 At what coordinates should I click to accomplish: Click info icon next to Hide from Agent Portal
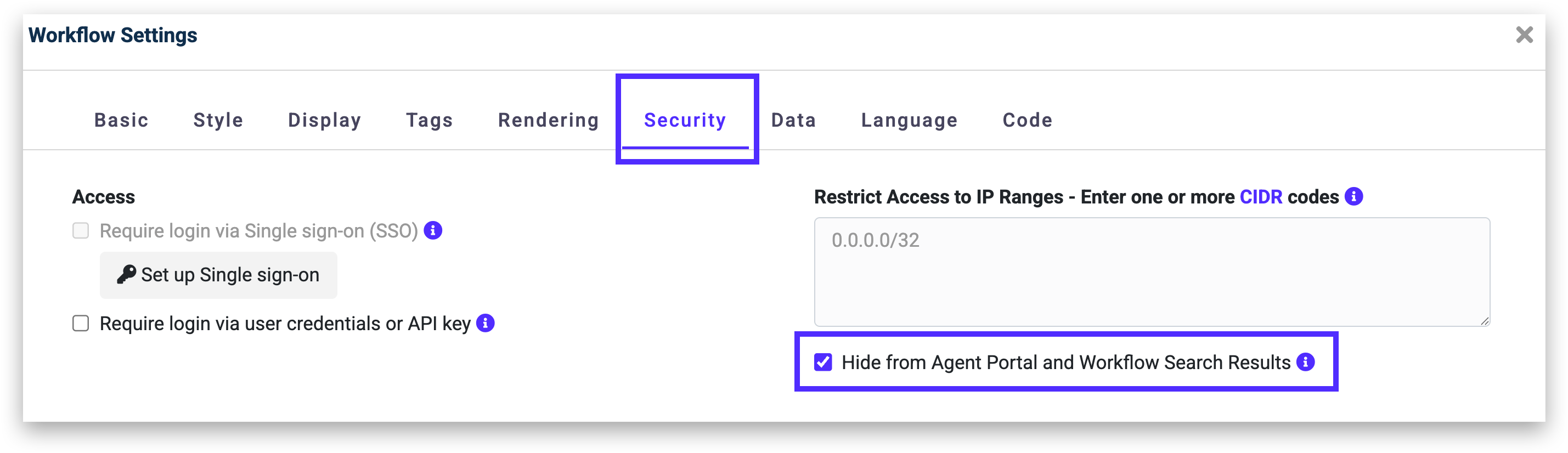pos(1306,363)
